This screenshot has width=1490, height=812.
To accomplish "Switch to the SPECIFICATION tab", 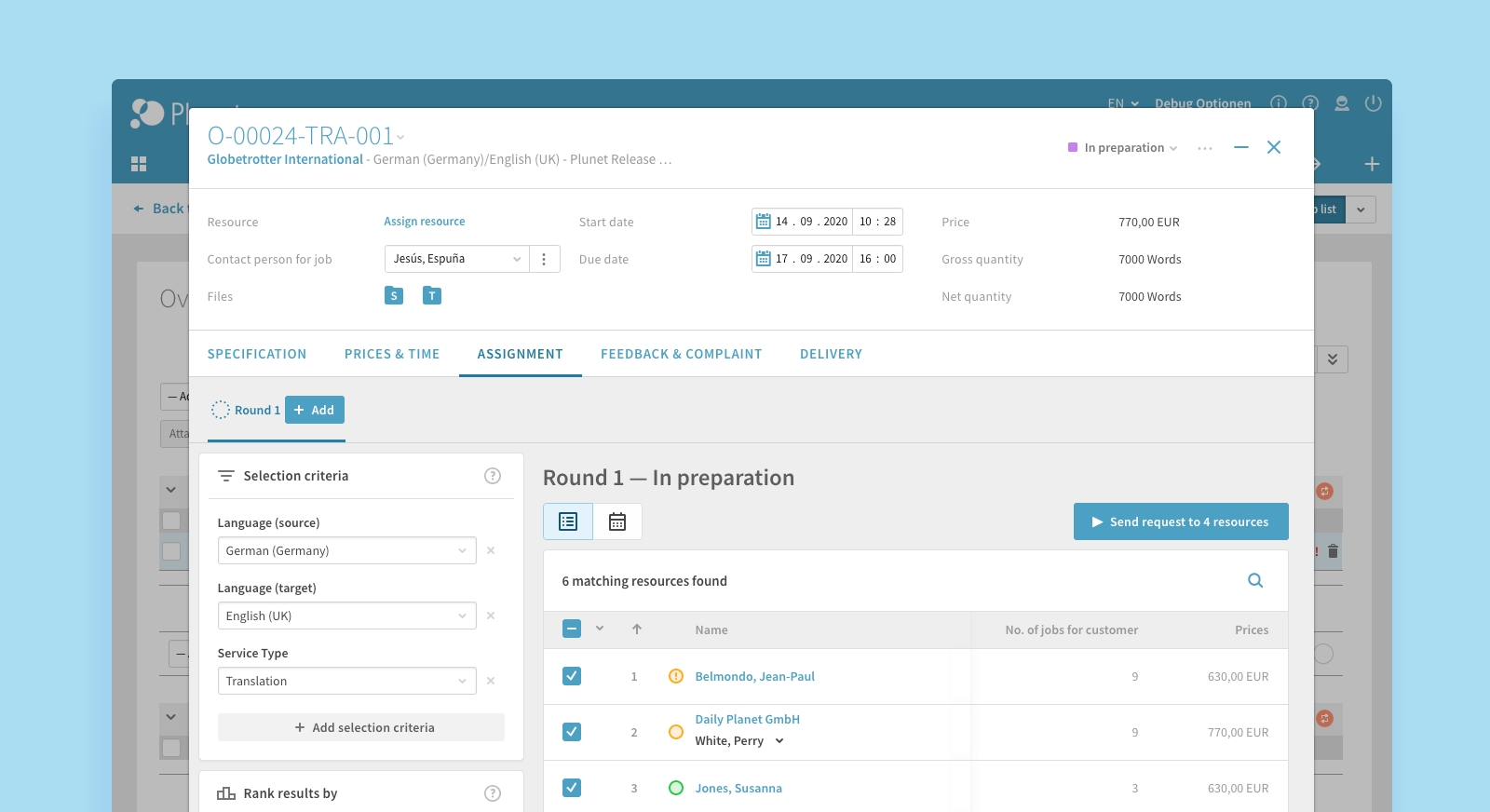I will coord(257,354).
